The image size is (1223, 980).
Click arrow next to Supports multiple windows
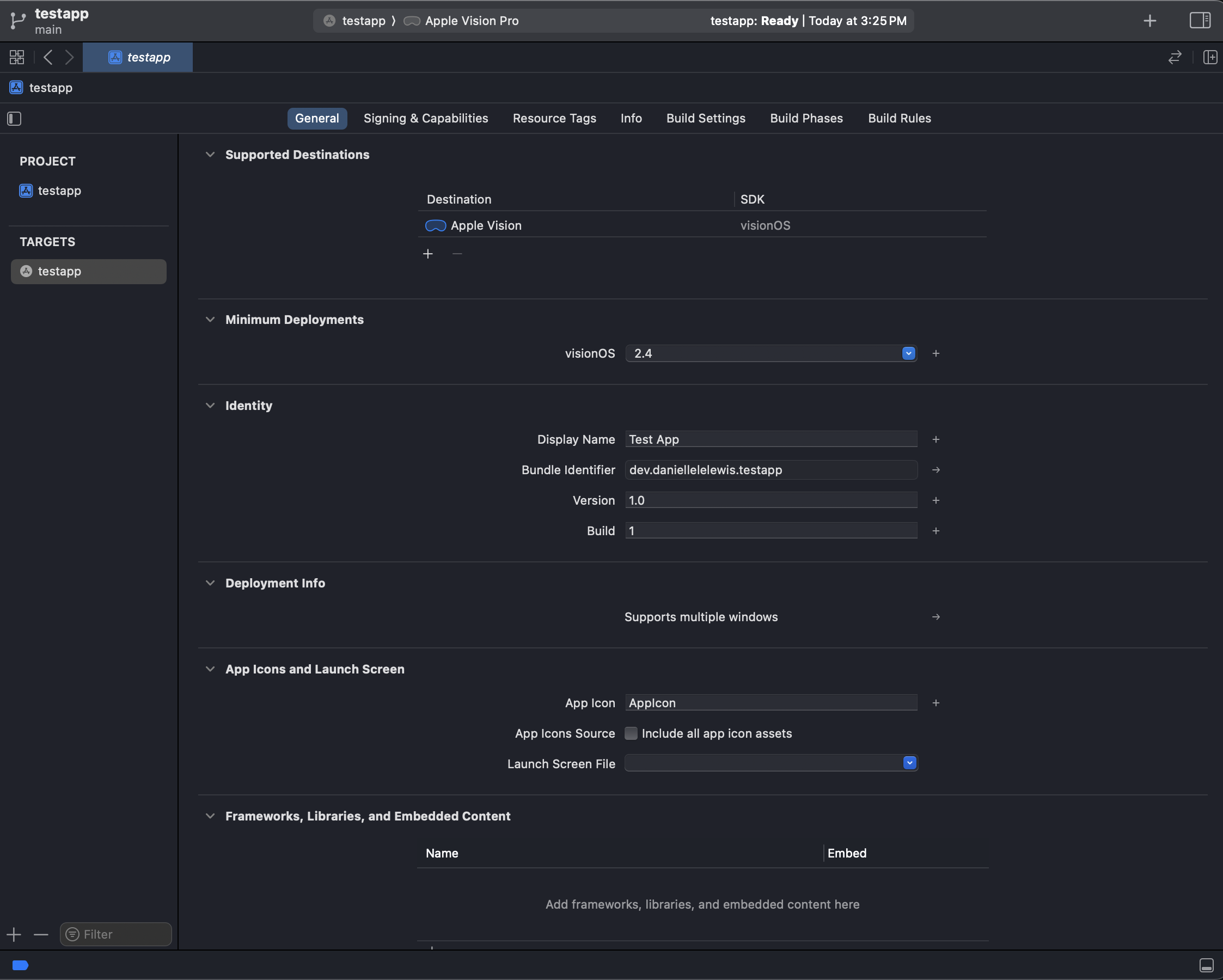pyautogui.click(x=936, y=617)
